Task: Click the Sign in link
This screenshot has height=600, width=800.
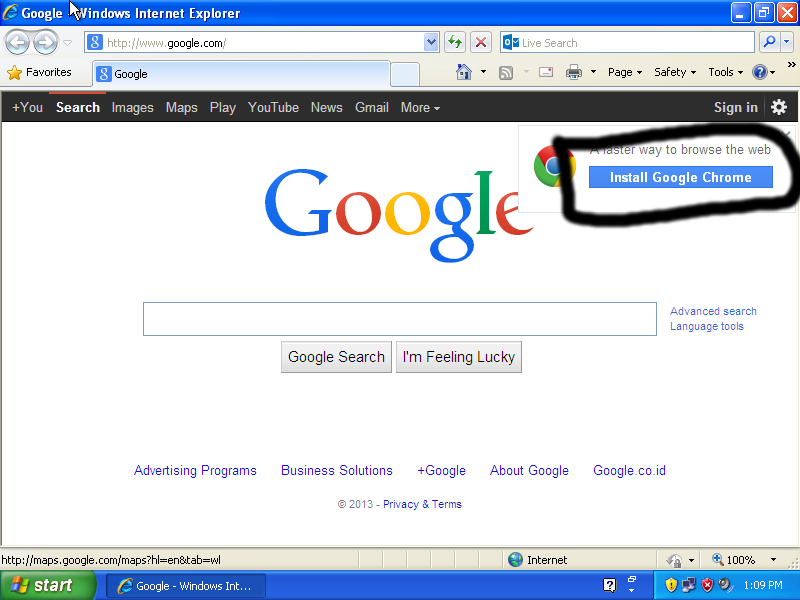Action: 735,107
